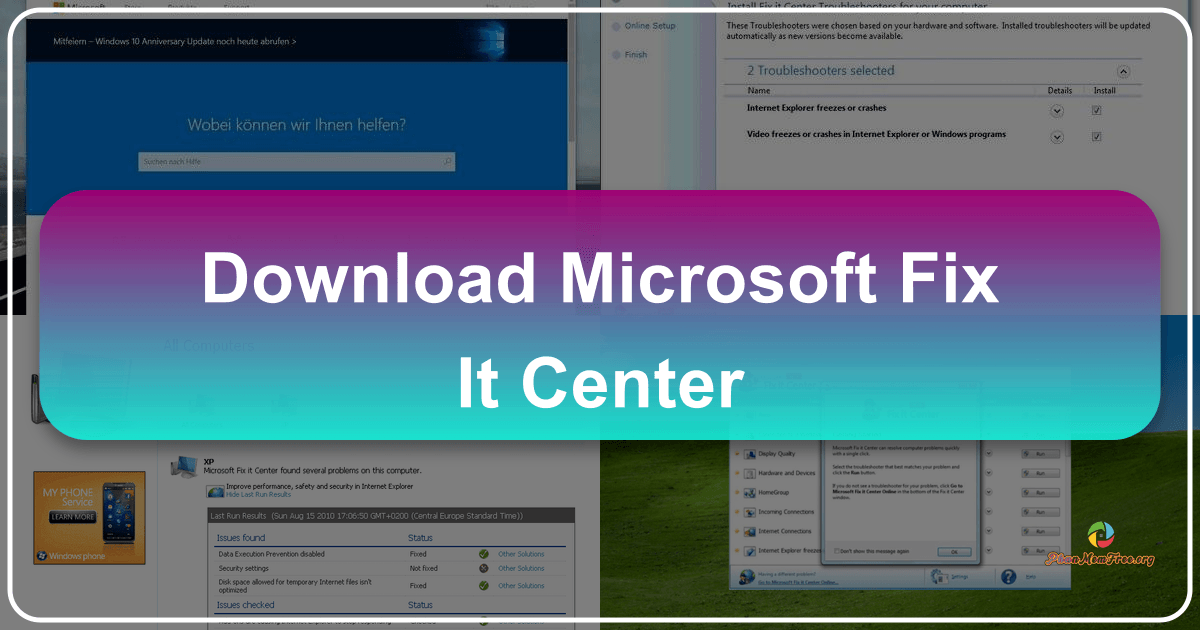Collapse the 2 Troubleshooters selected section
Image resolution: width=1200 pixels, height=630 pixels.
1124,72
